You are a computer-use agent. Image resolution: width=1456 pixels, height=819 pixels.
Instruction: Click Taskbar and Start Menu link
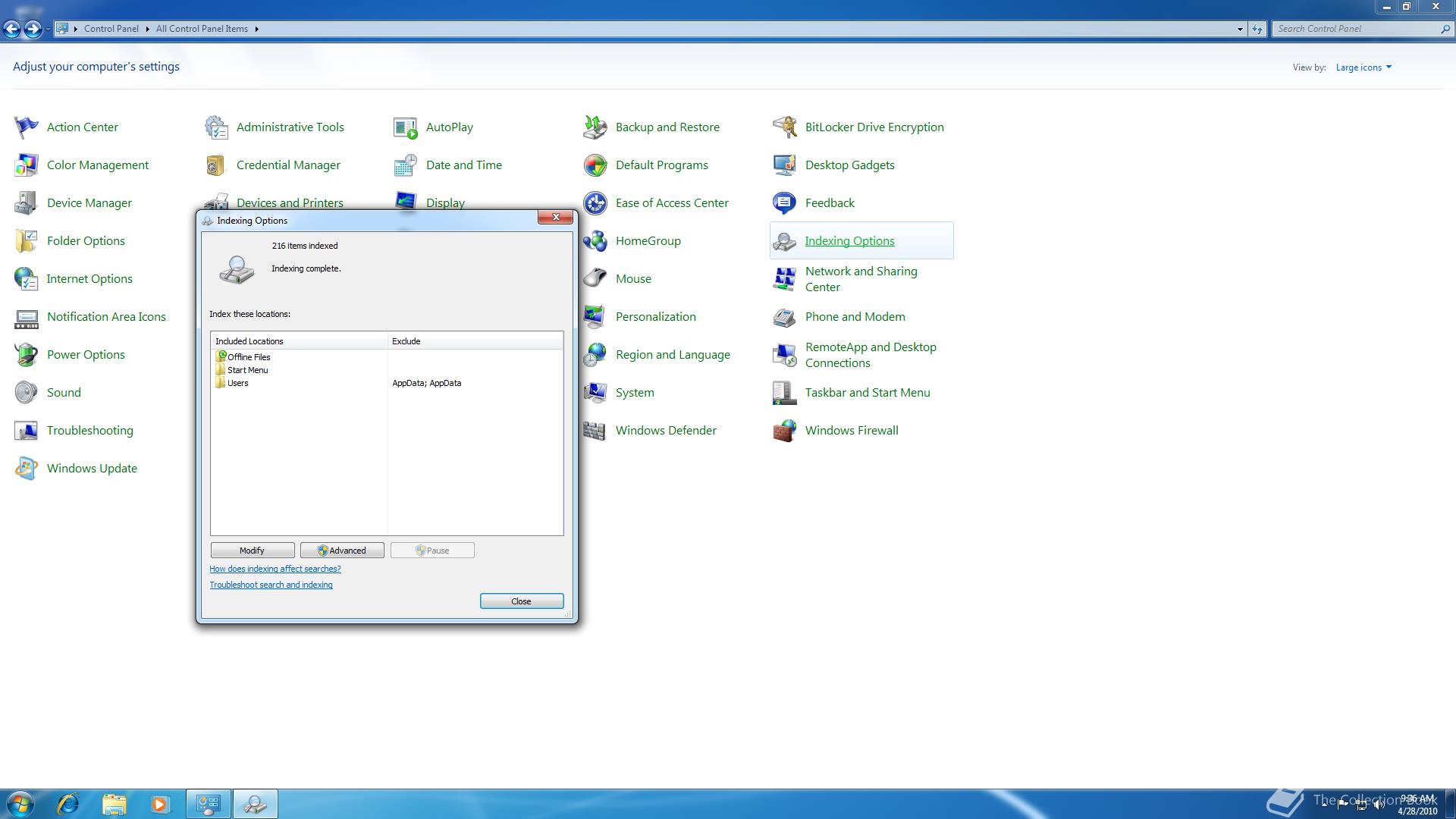tap(868, 393)
